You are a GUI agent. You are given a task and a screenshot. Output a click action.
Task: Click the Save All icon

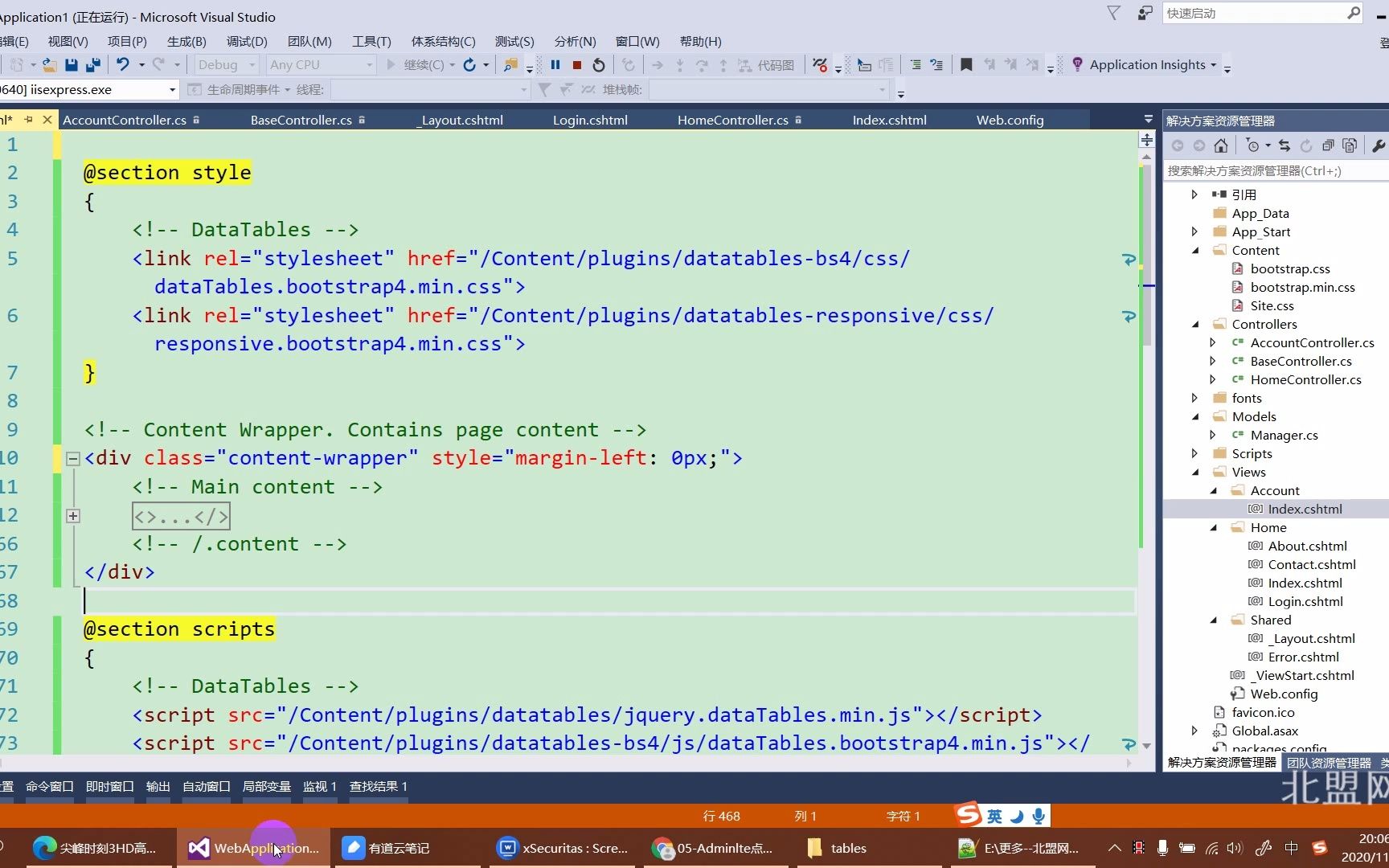click(x=93, y=65)
